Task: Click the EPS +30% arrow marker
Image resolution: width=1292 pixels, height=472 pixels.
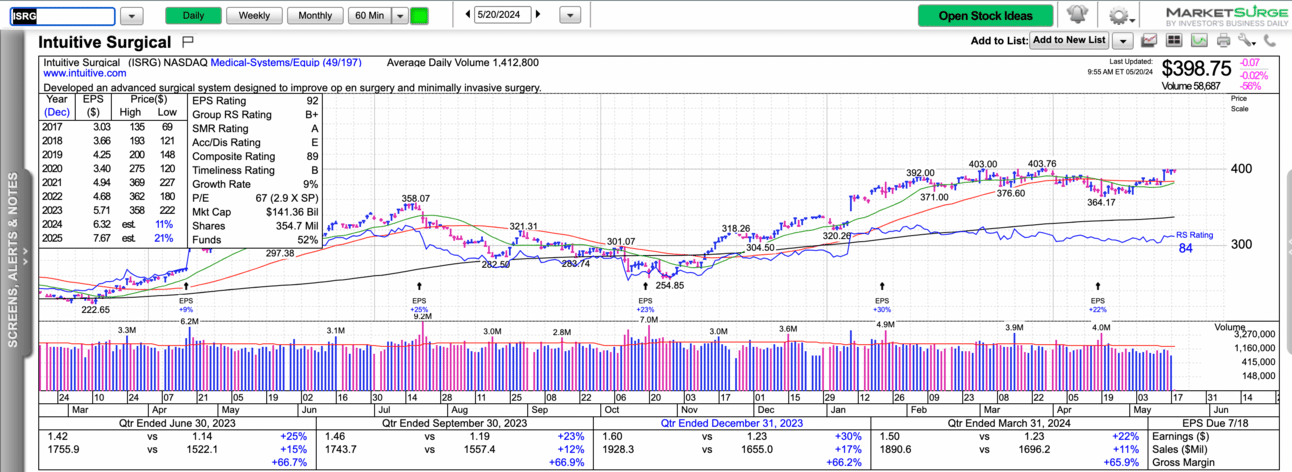Action: (882, 287)
